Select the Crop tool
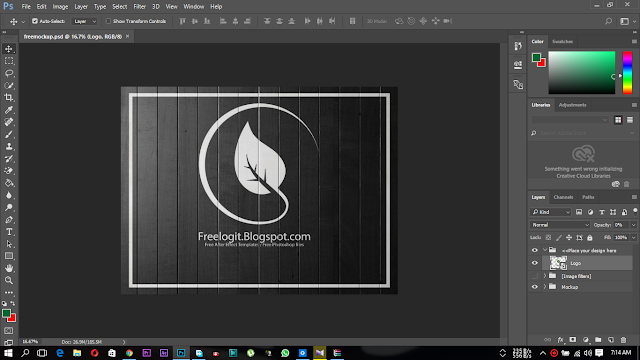 [9, 98]
